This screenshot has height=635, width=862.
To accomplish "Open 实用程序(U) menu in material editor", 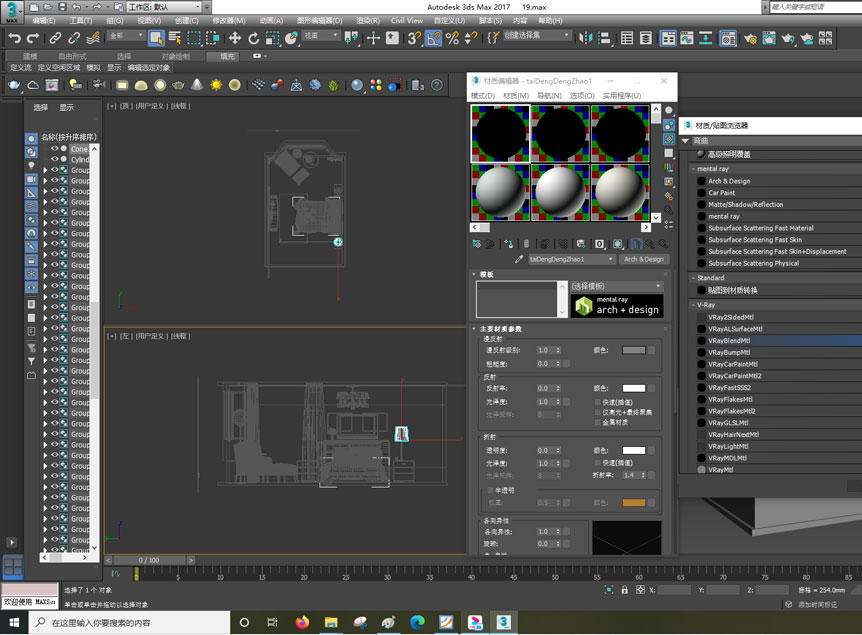I will click(622, 96).
